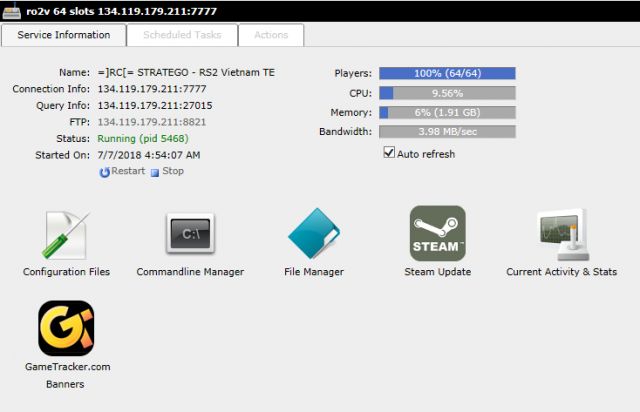Click the Players 100% progress bar
640x412 pixels.
coord(447,74)
